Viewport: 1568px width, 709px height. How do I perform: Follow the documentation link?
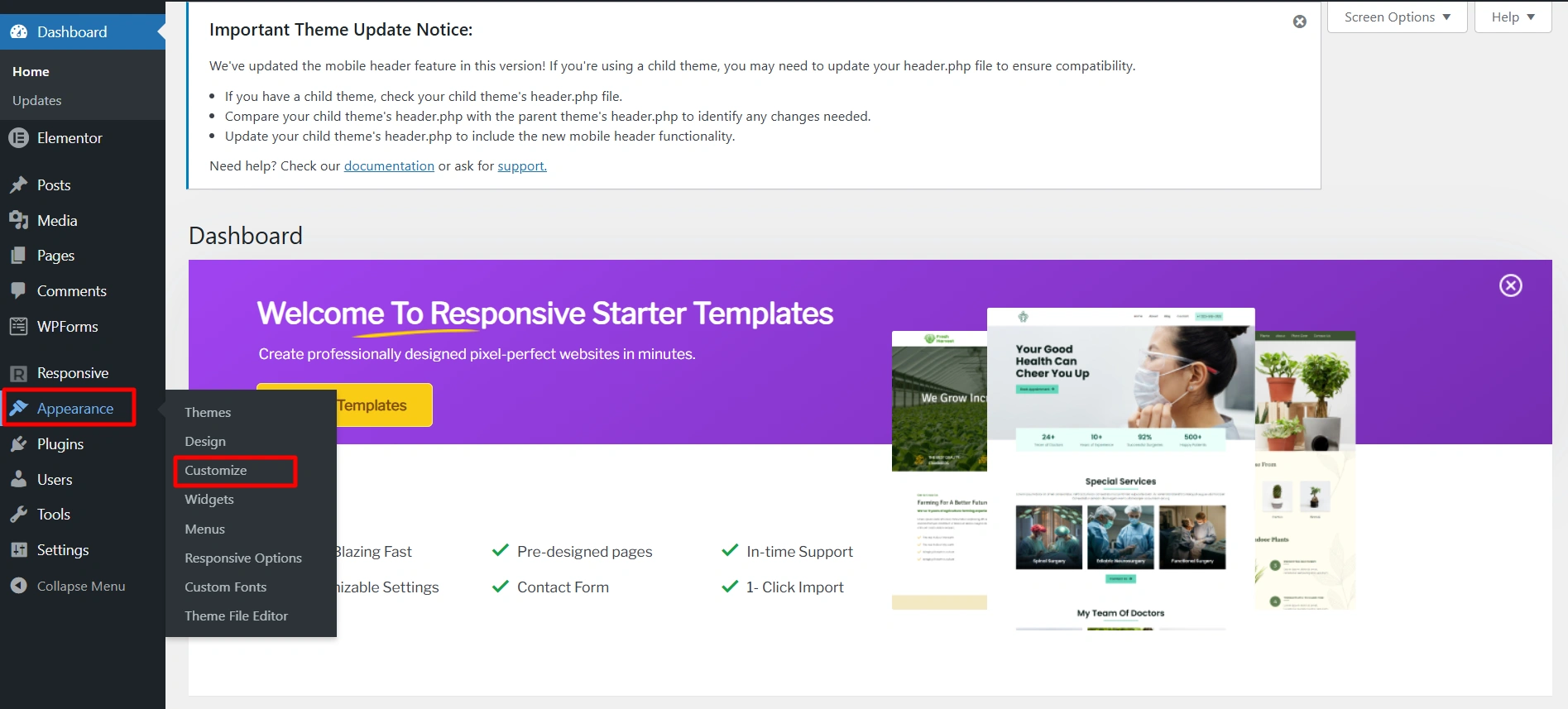[x=389, y=166]
